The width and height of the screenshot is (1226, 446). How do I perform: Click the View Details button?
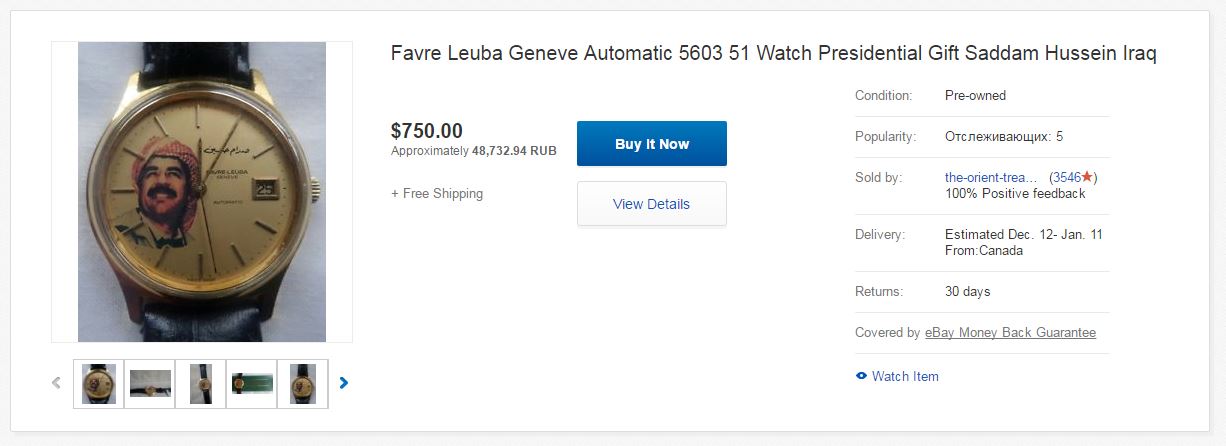(651, 204)
